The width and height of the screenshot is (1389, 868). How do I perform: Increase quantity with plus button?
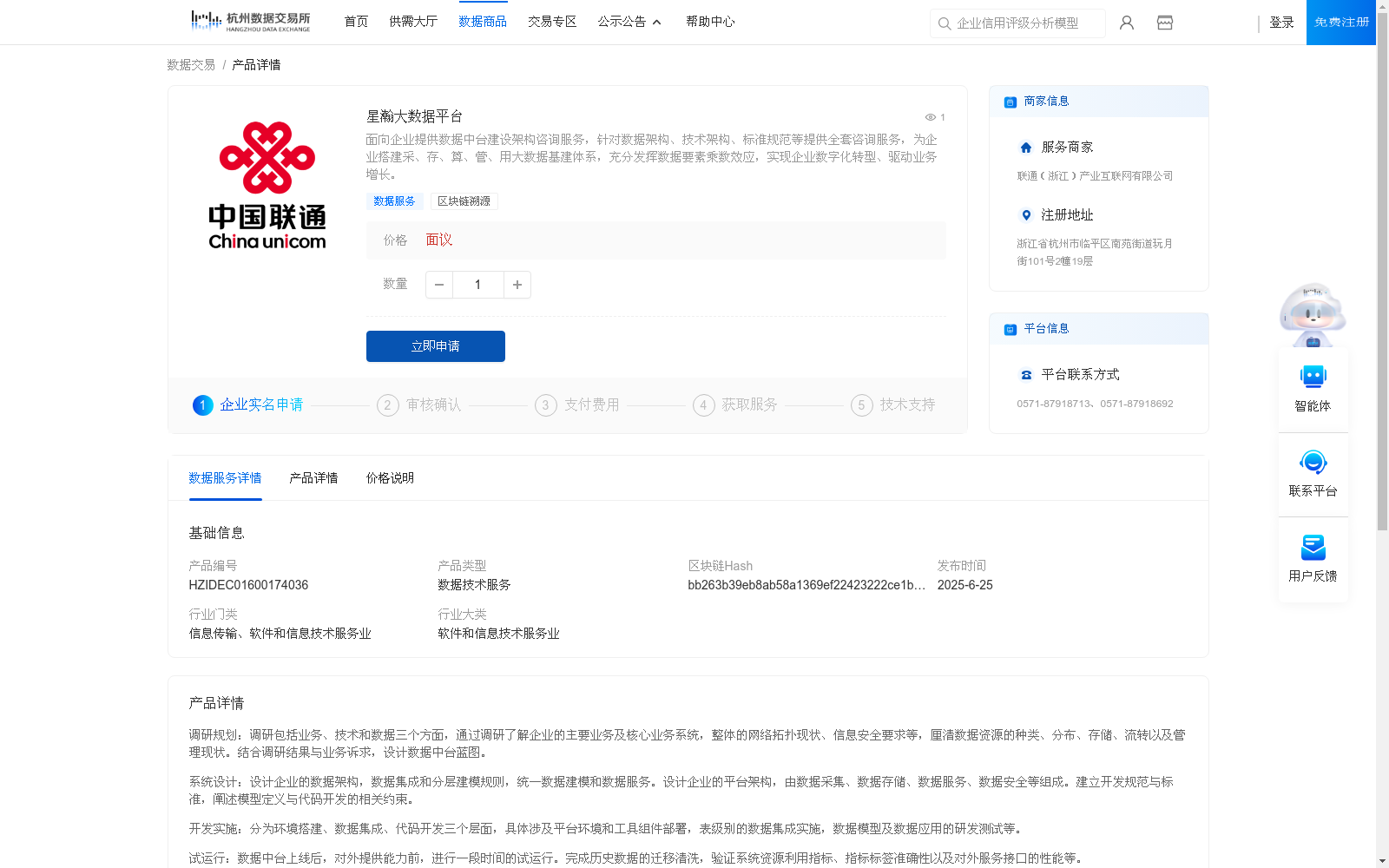tap(517, 285)
